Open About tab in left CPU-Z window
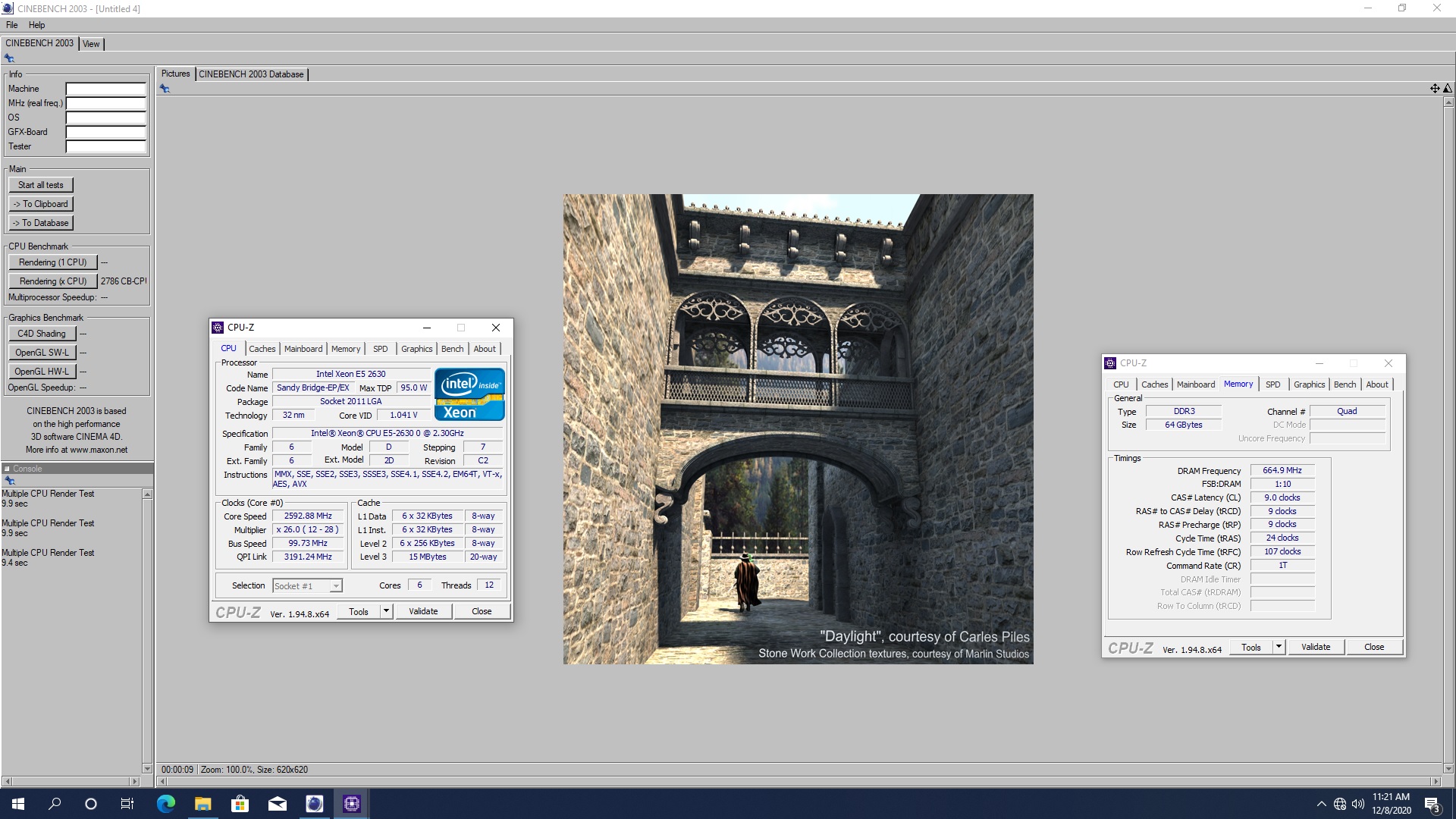The width and height of the screenshot is (1456, 819). click(485, 349)
